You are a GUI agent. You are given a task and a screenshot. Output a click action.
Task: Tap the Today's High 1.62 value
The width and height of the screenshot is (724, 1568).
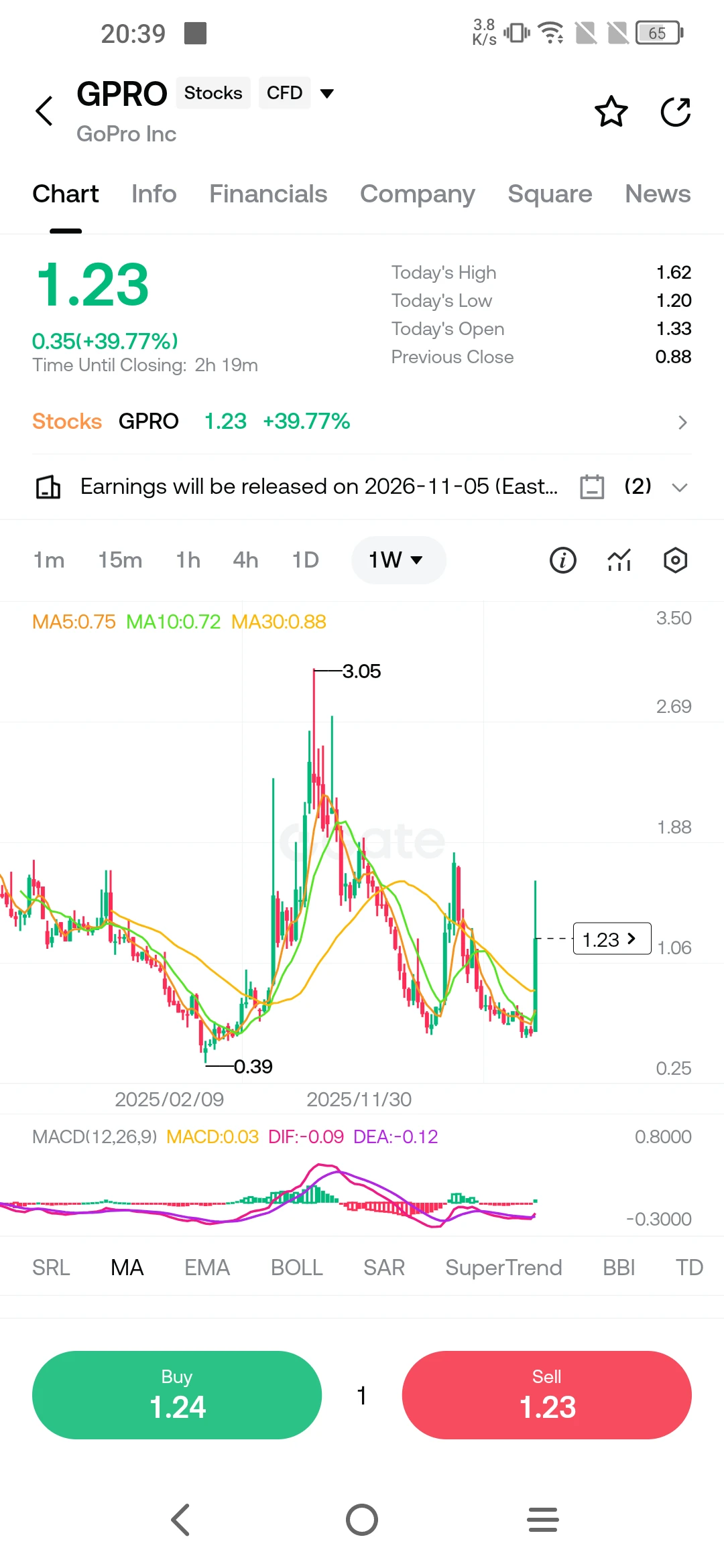pyautogui.click(x=674, y=273)
